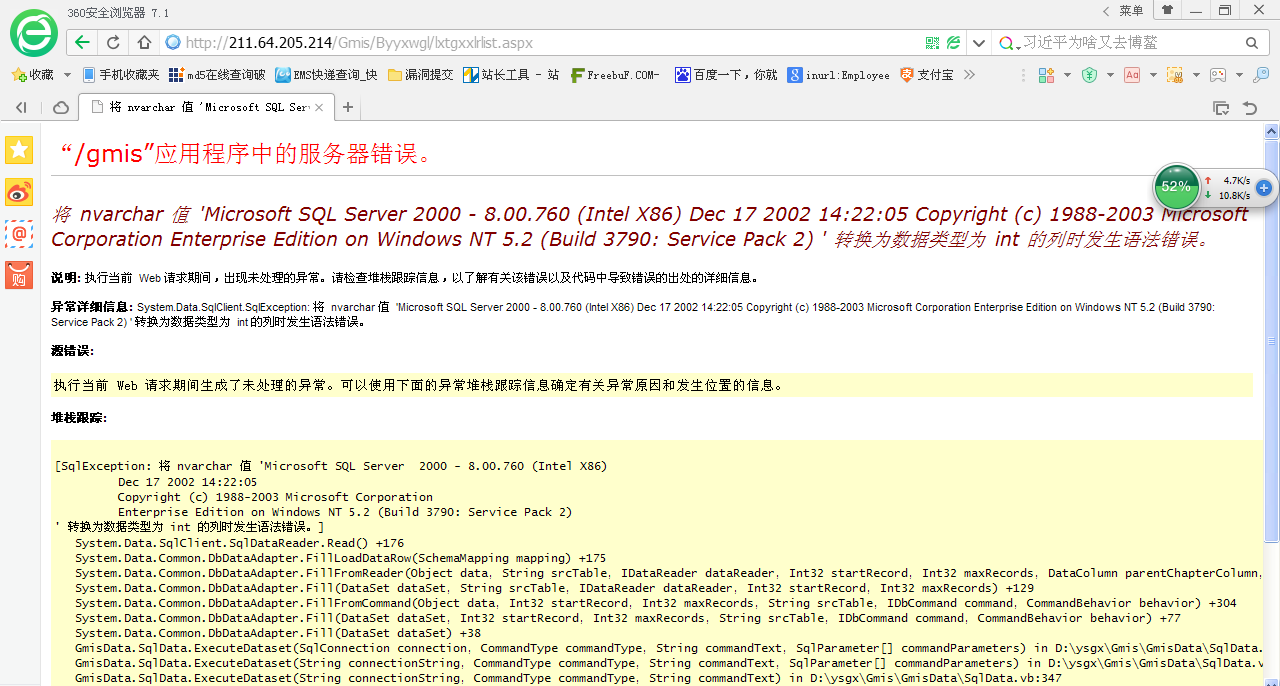The height and width of the screenshot is (686, 1280).
Task: Click the magnifier search button
Action: 1251,43
